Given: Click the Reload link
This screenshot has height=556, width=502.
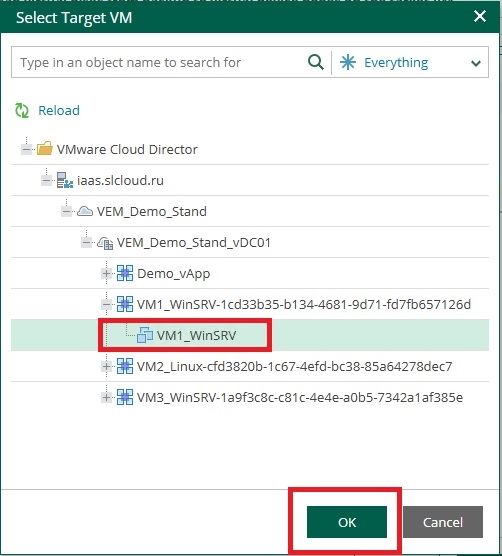Looking at the screenshot, I should tap(59, 110).
